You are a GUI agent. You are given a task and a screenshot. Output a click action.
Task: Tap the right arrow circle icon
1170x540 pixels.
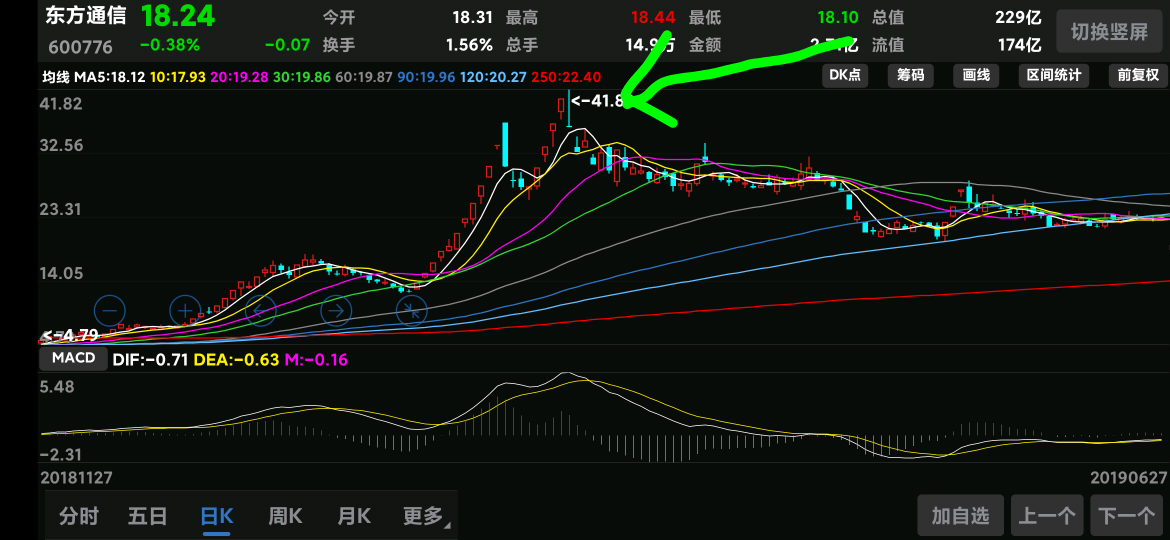[x=336, y=310]
